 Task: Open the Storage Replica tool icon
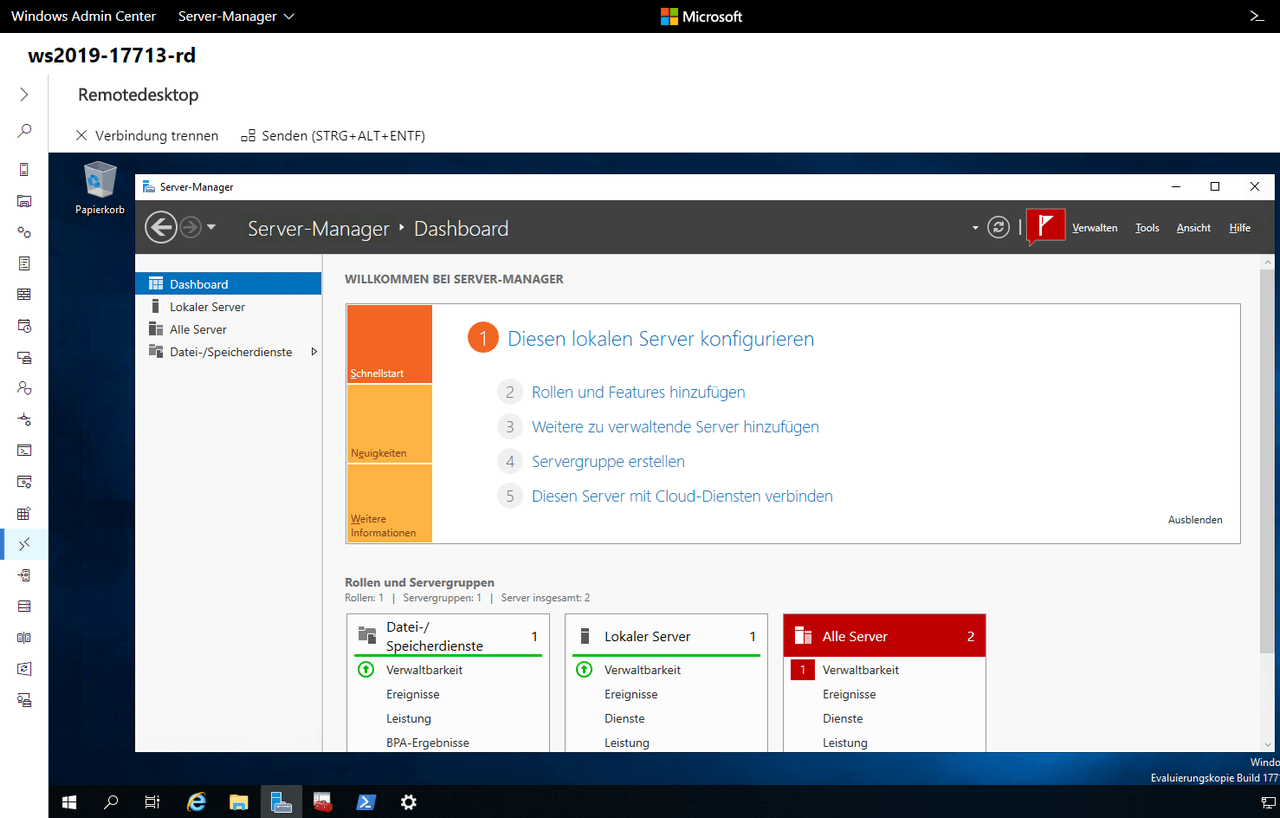pyautogui.click(x=24, y=637)
